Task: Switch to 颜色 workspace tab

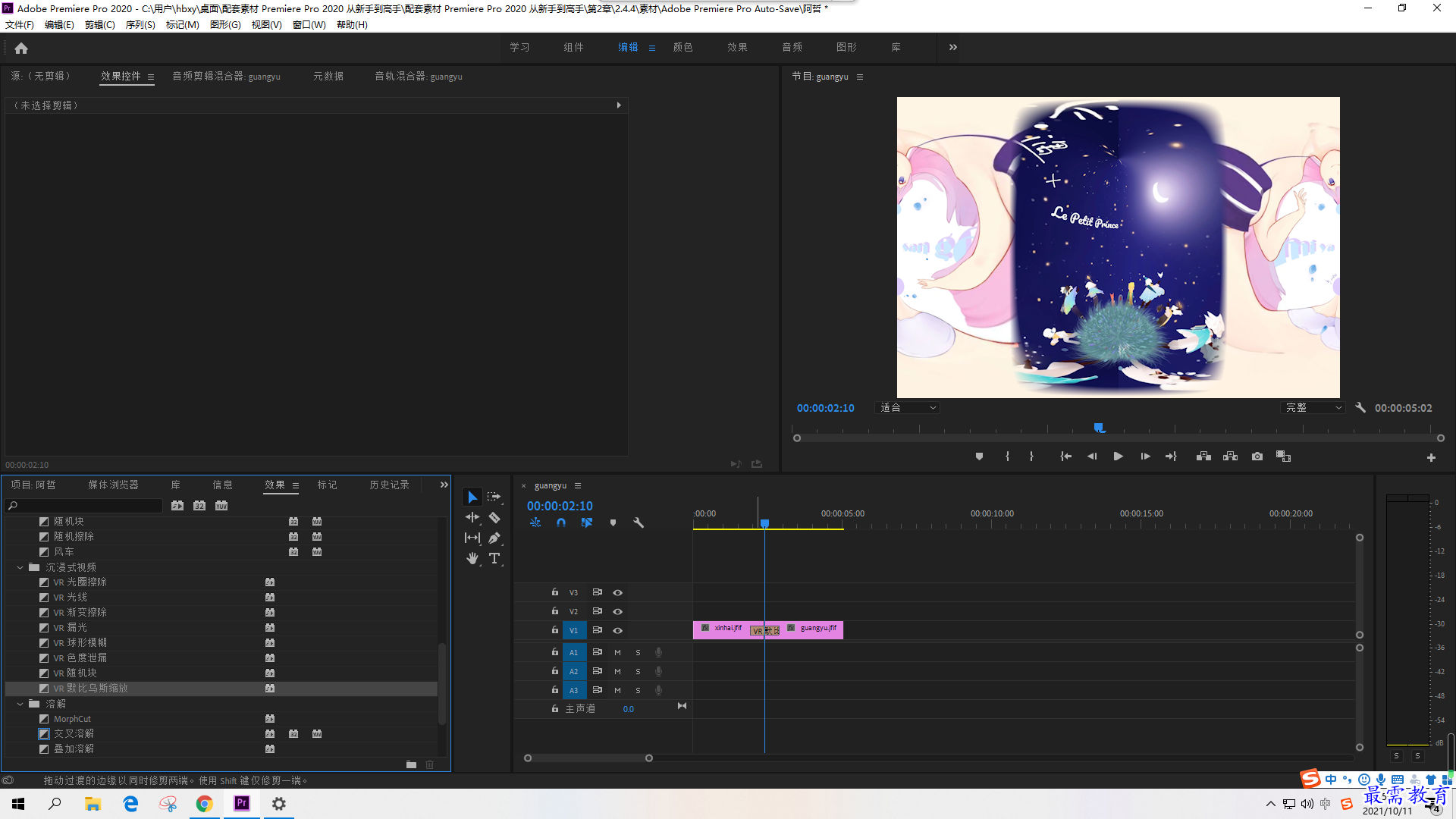Action: click(x=682, y=47)
